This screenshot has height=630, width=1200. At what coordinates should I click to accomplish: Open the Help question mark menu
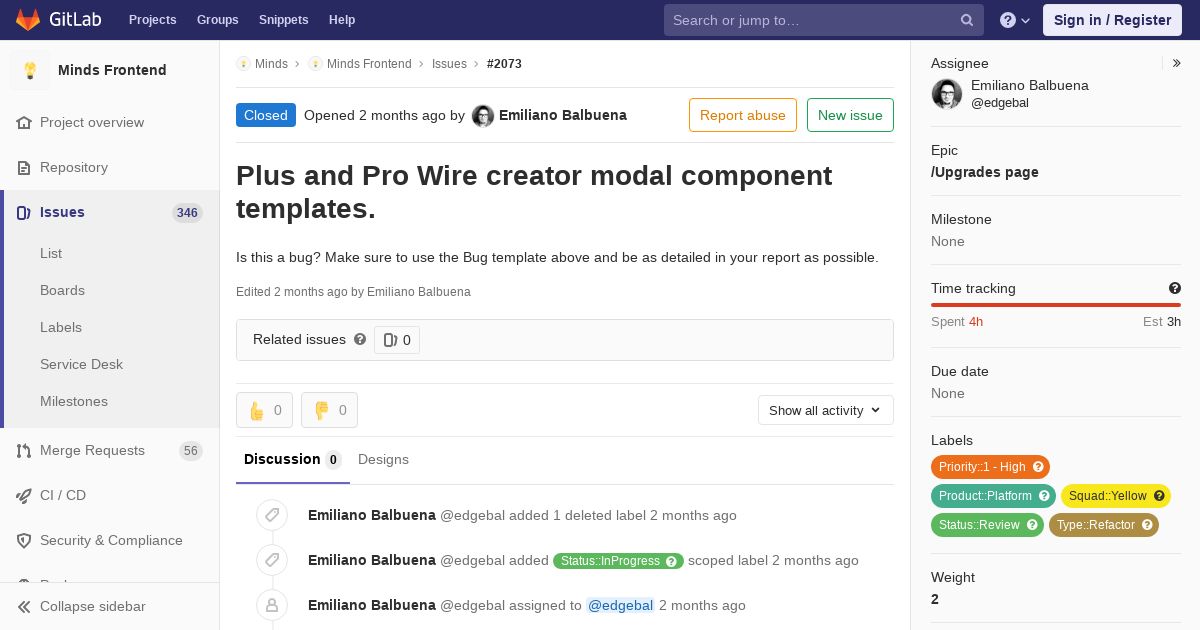point(1015,20)
